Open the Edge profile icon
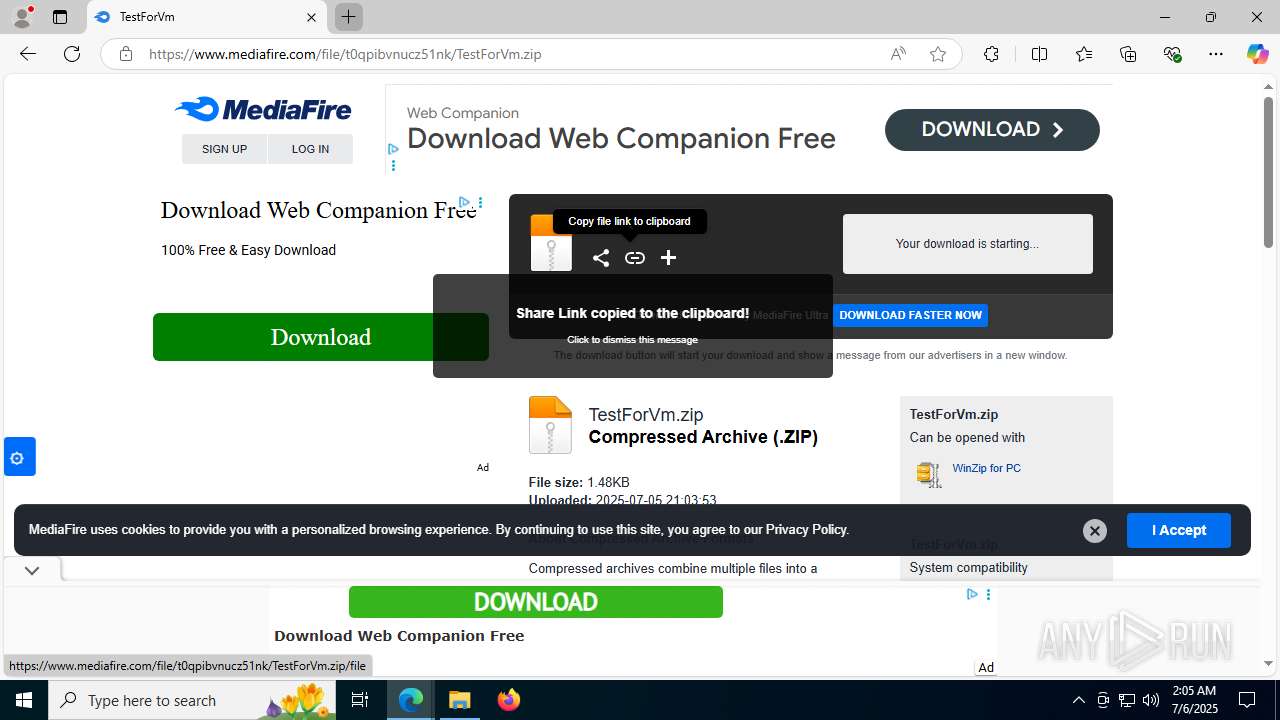Image resolution: width=1280 pixels, height=720 pixels. [x=22, y=17]
